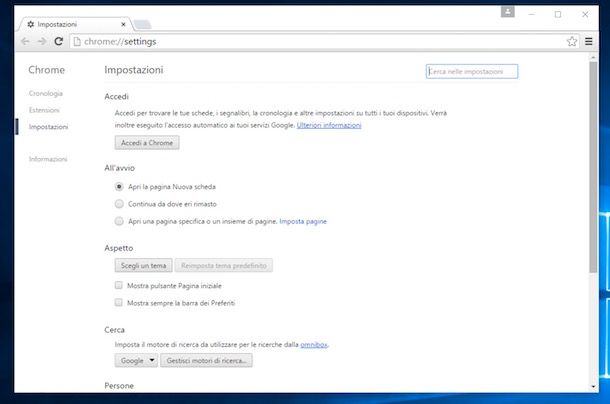Image resolution: width=610 pixels, height=404 pixels.
Task: Open a new tab
Action: [x=142, y=23]
